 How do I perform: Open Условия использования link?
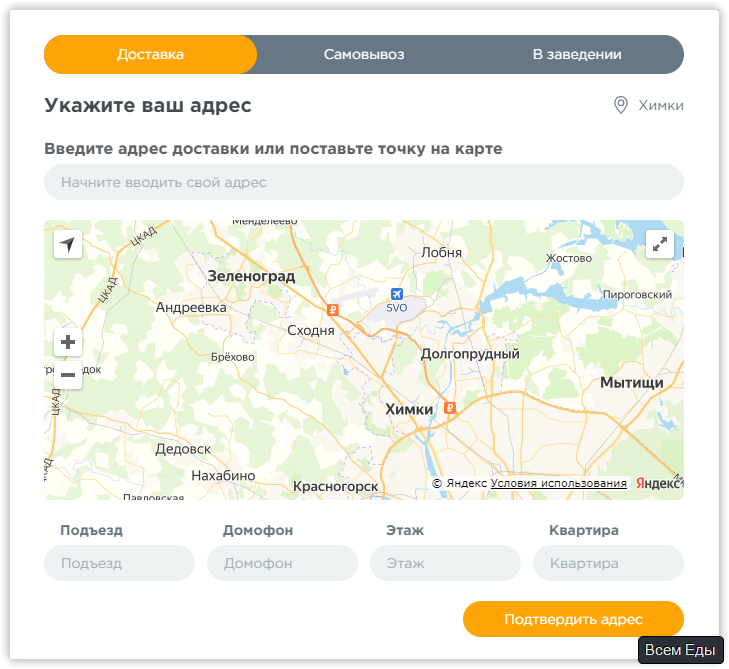558,484
